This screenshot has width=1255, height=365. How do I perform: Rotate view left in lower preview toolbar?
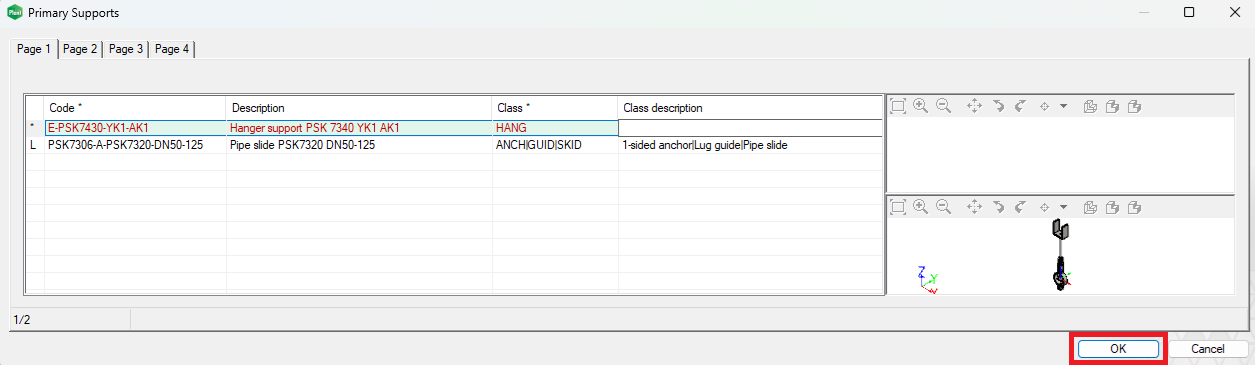[x=998, y=207]
